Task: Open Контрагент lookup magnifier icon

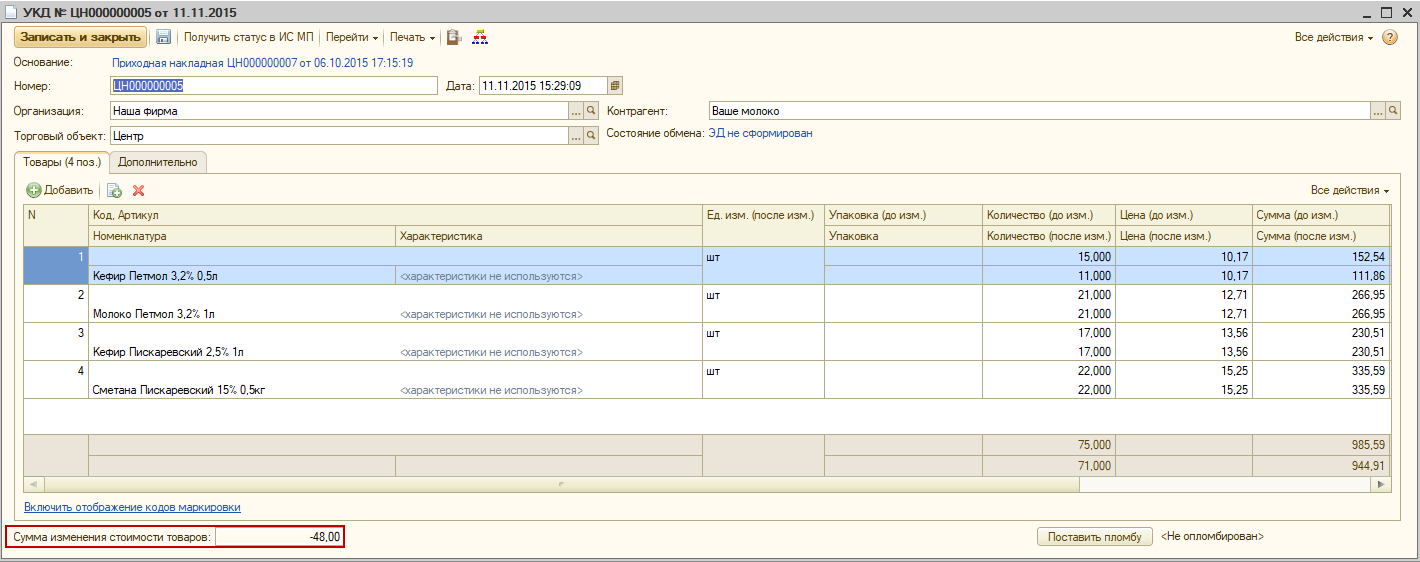Action: [x=1393, y=111]
